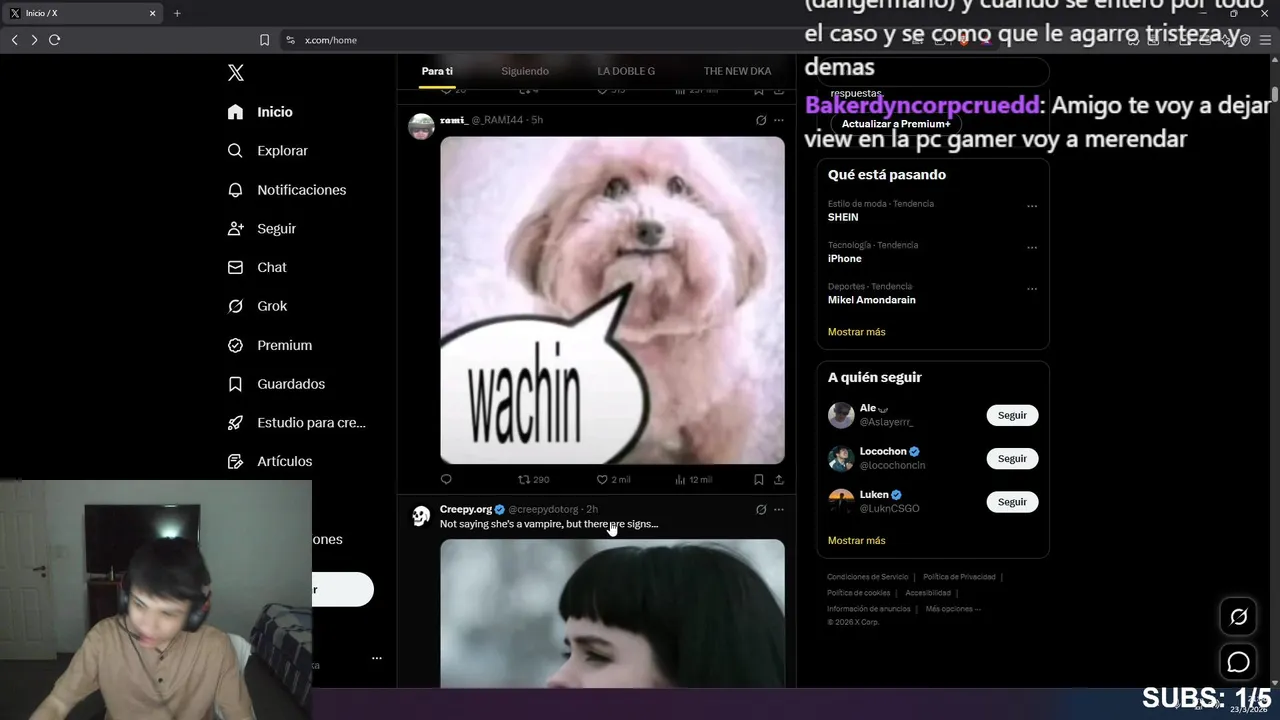The height and width of the screenshot is (720, 1280).
Task: Go forward in the browser
Action: pyautogui.click(x=34, y=40)
